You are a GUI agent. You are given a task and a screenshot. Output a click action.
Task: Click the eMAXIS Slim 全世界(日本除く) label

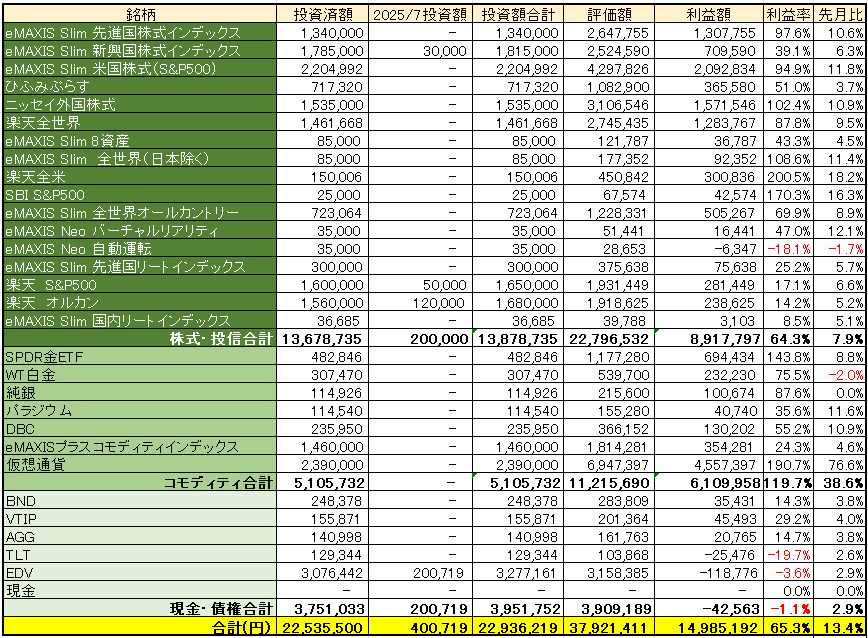tap(140, 159)
